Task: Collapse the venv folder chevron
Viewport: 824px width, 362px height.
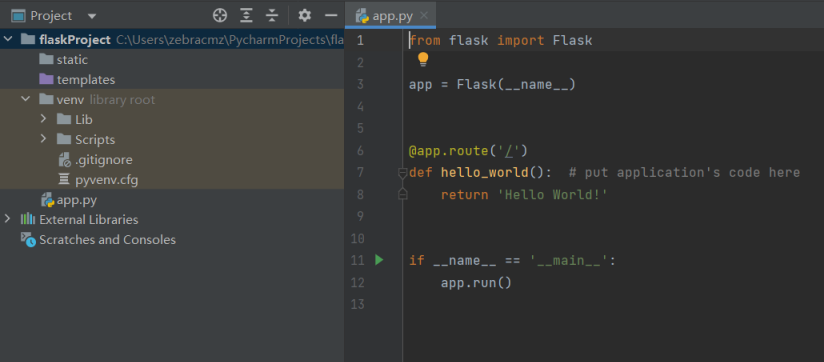Action: pos(26,99)
